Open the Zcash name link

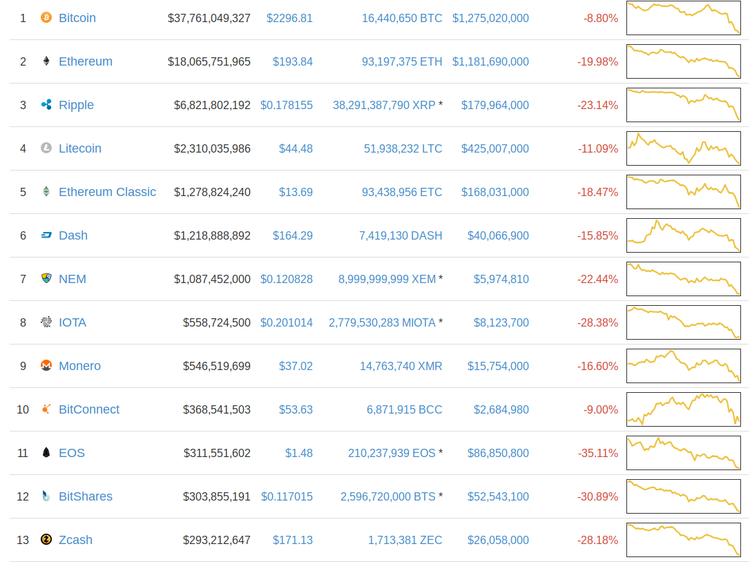(76, 540)
